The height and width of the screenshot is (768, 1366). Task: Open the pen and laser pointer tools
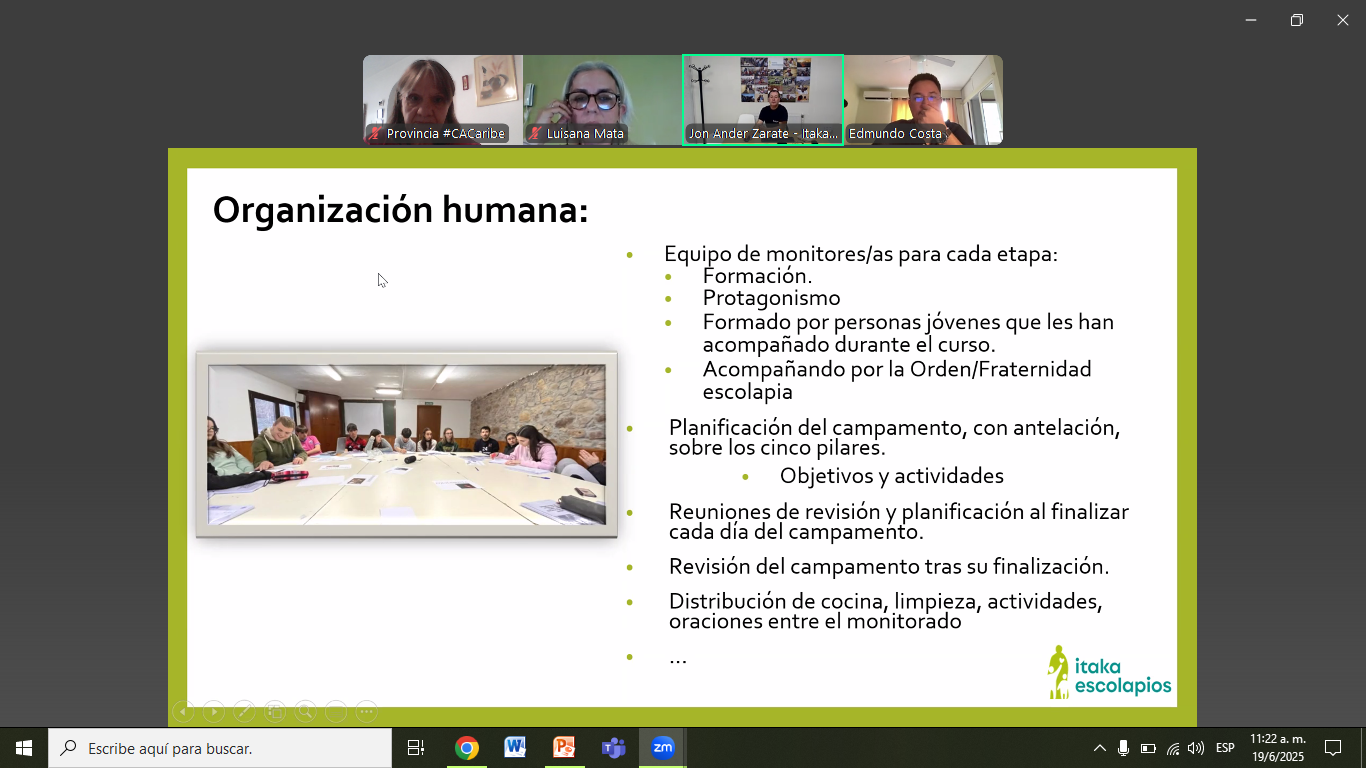point(244,711)
